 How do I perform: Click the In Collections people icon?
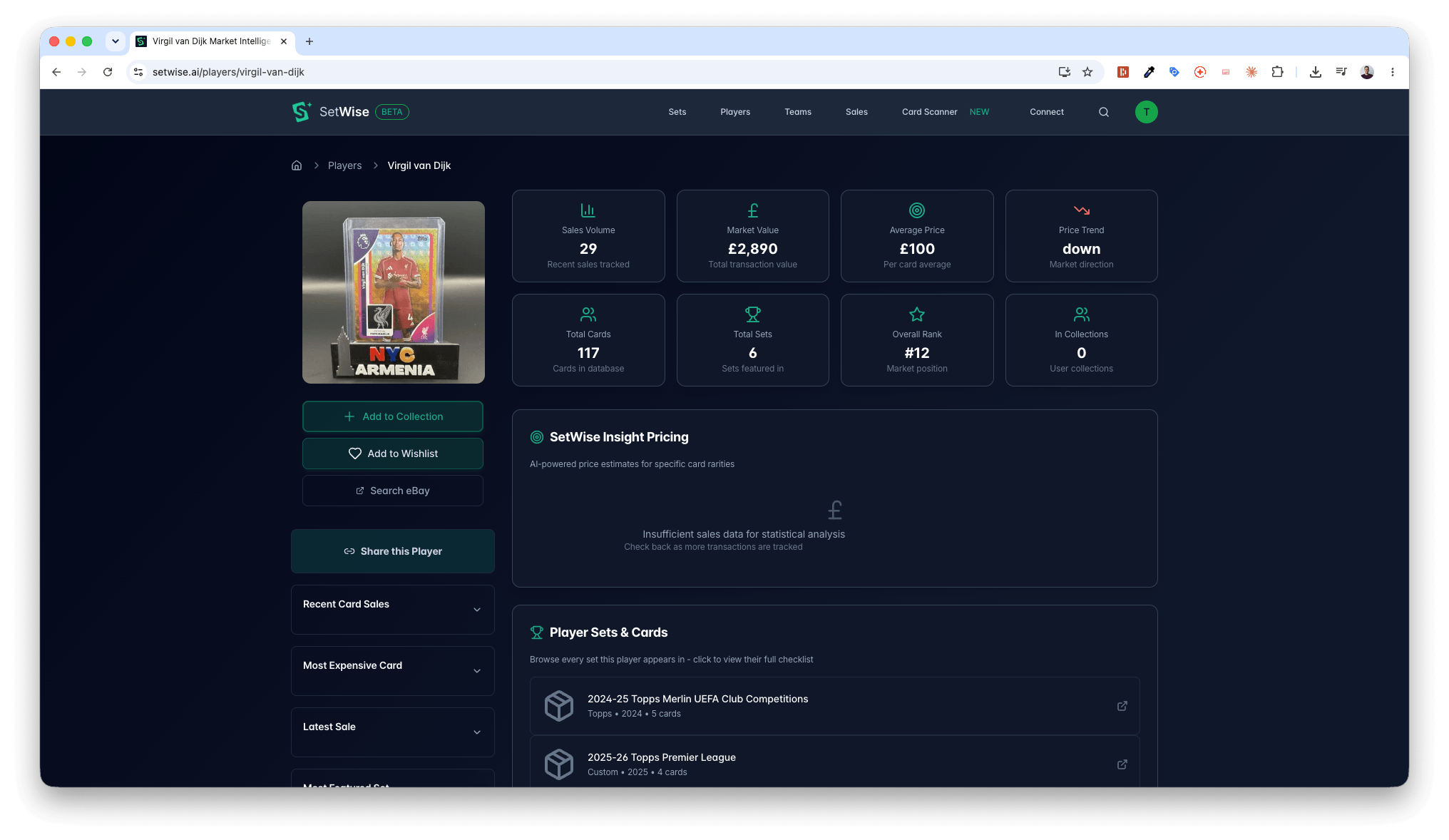pyautogui.click(x=1082, y=314)
